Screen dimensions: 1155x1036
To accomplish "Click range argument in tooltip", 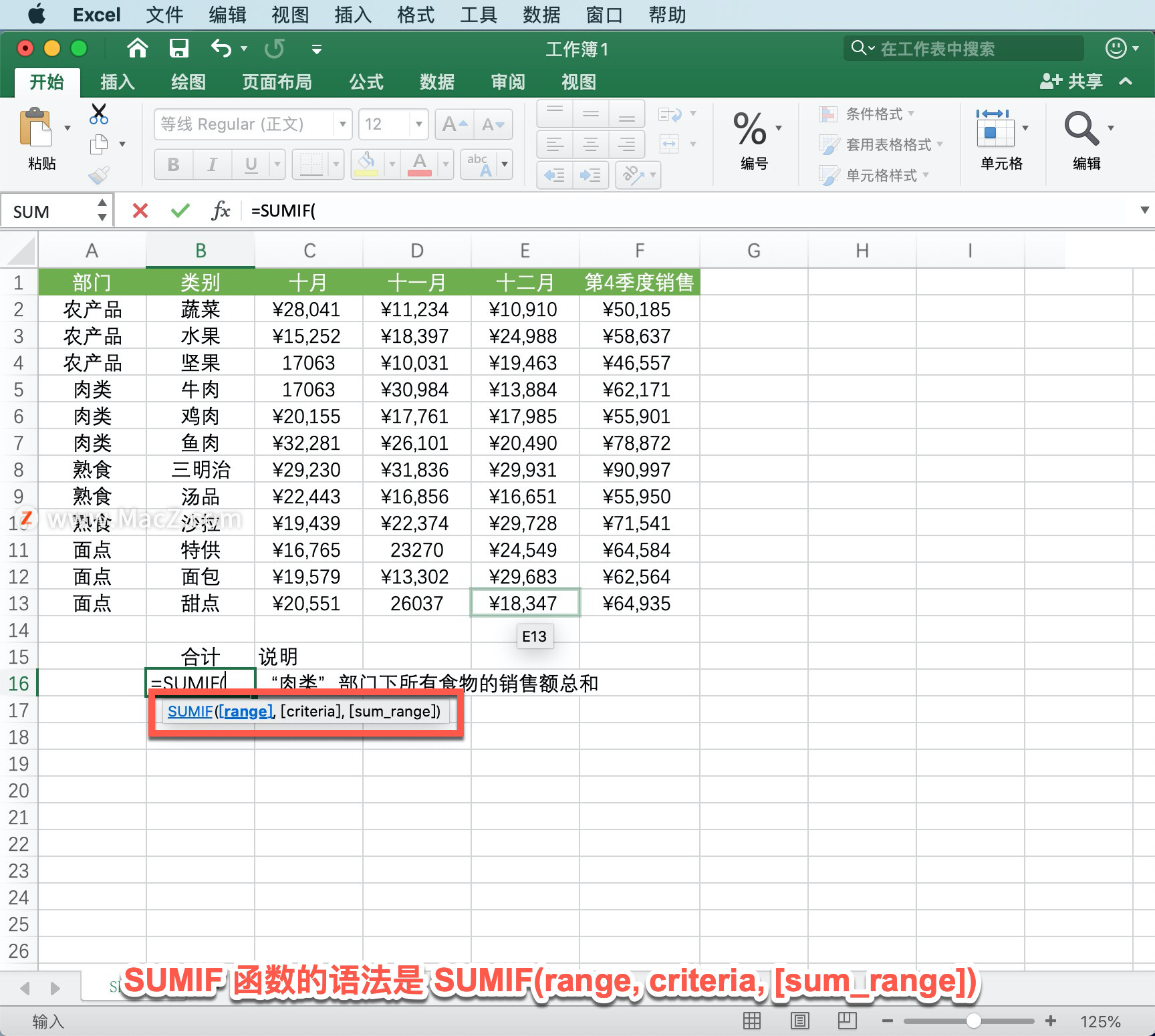I will (246, 711).
